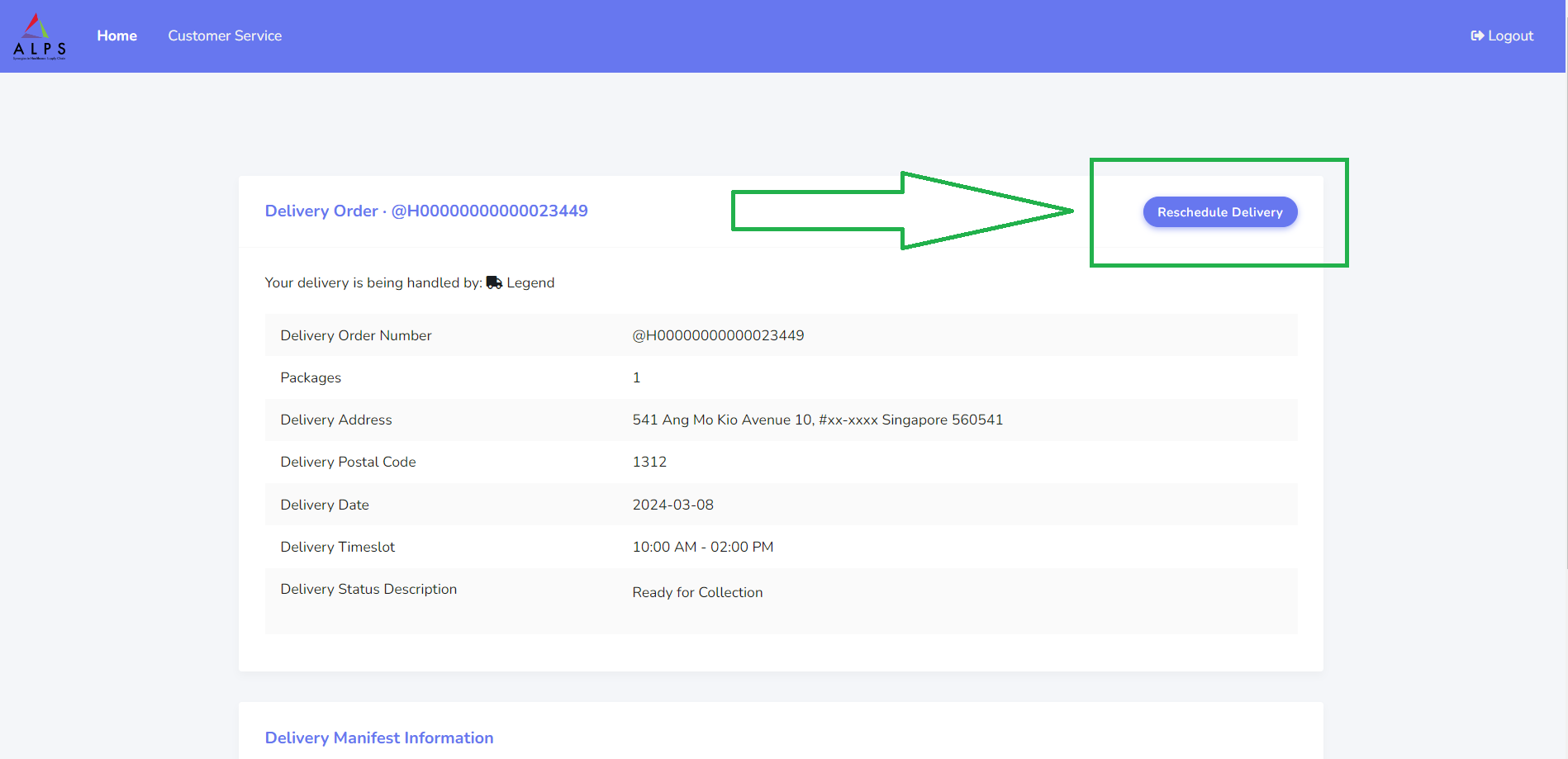Click the delivery truck icon beside Legend
Screen dimensions: 1568x759
[494, 282]
